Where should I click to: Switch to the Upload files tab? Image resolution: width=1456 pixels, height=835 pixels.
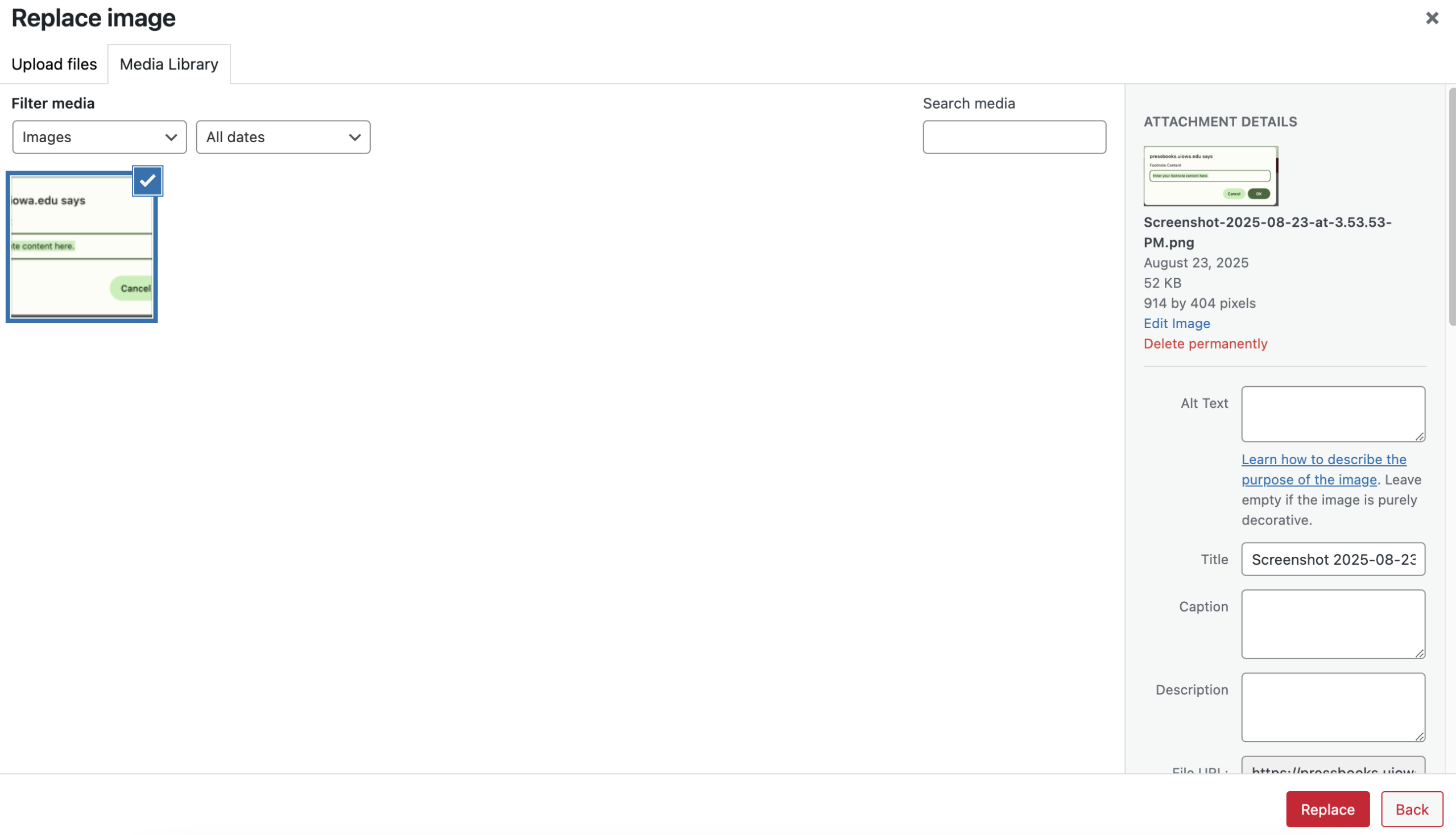pyautogui.click(x=54, y=64)
